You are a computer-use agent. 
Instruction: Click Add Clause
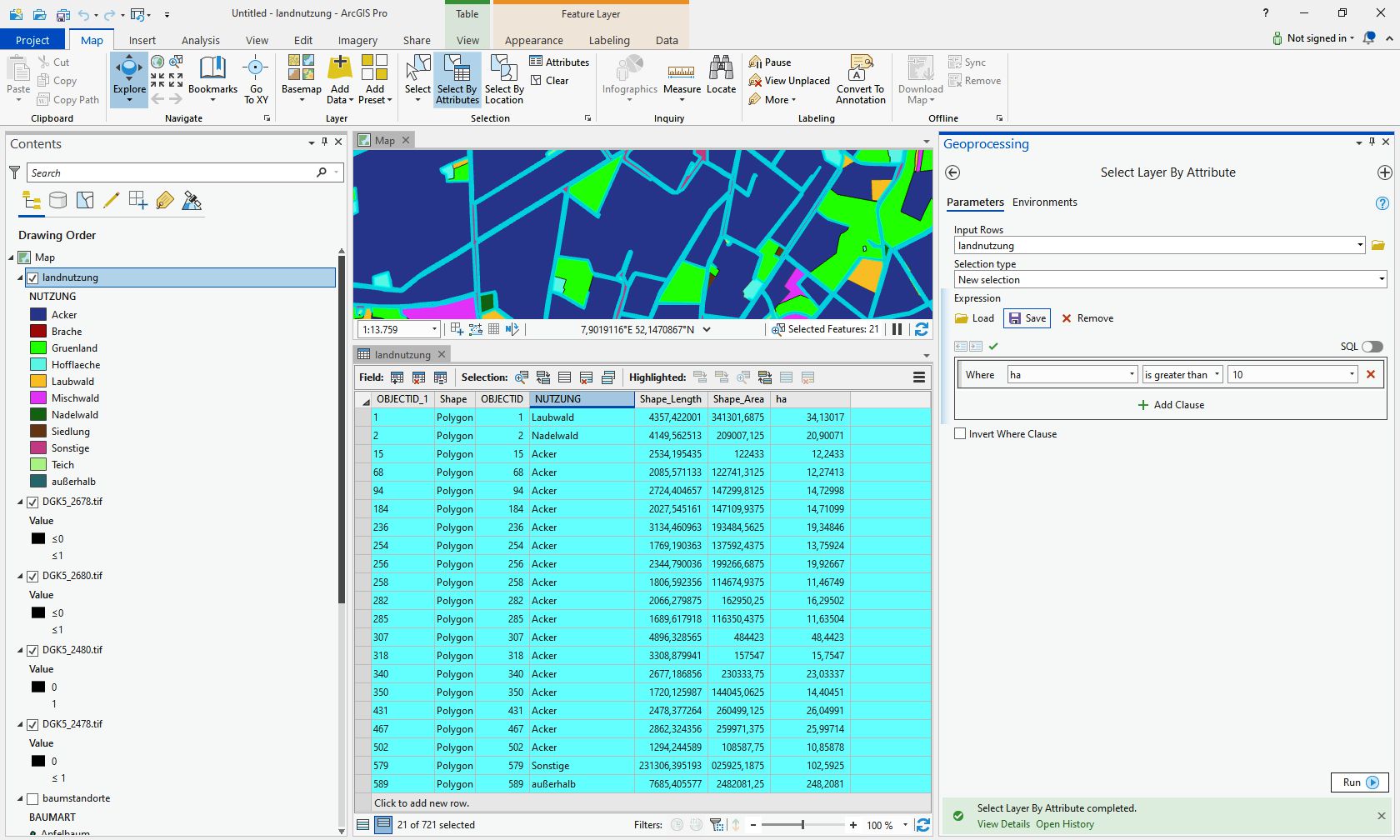click(1171, 405)
